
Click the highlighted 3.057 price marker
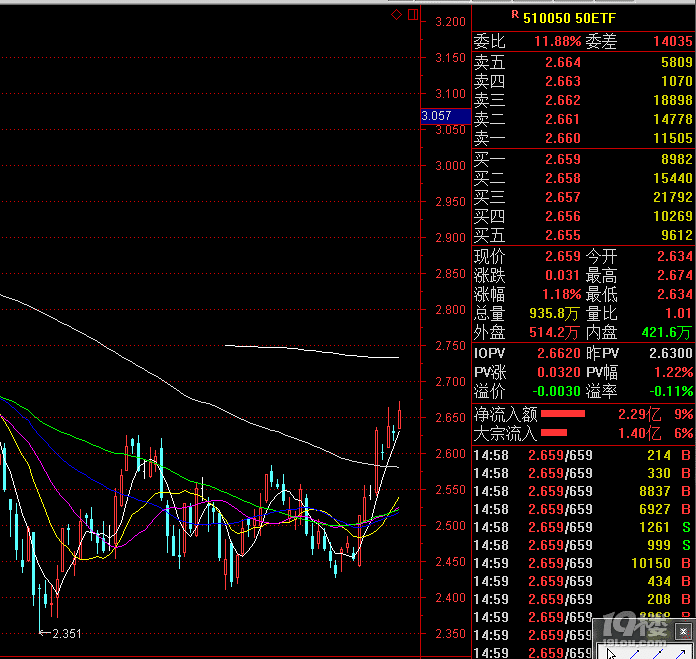click(x=446, y=116)
